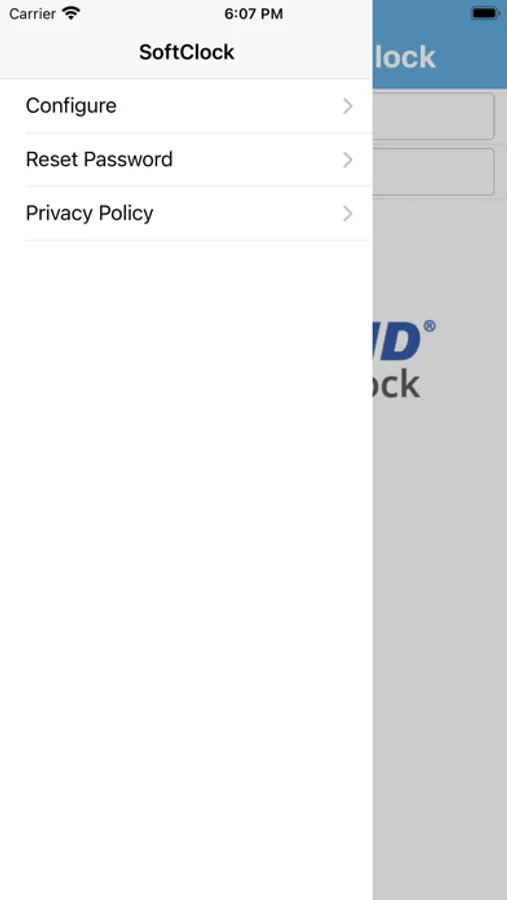Tap the blue header bar title behind menu

coord(405,57)
